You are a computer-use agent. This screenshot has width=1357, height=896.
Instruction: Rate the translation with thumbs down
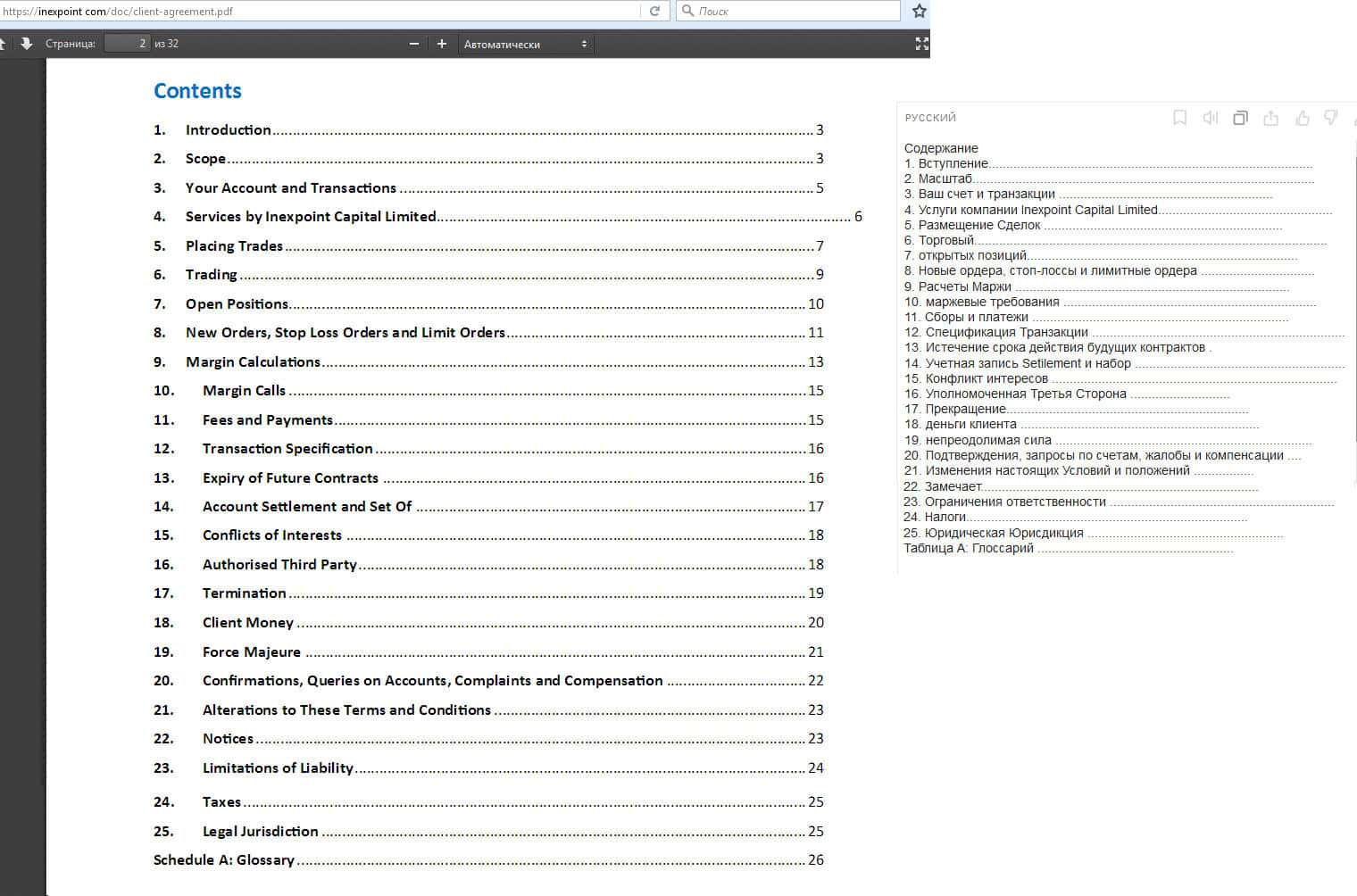[1330, 118]
